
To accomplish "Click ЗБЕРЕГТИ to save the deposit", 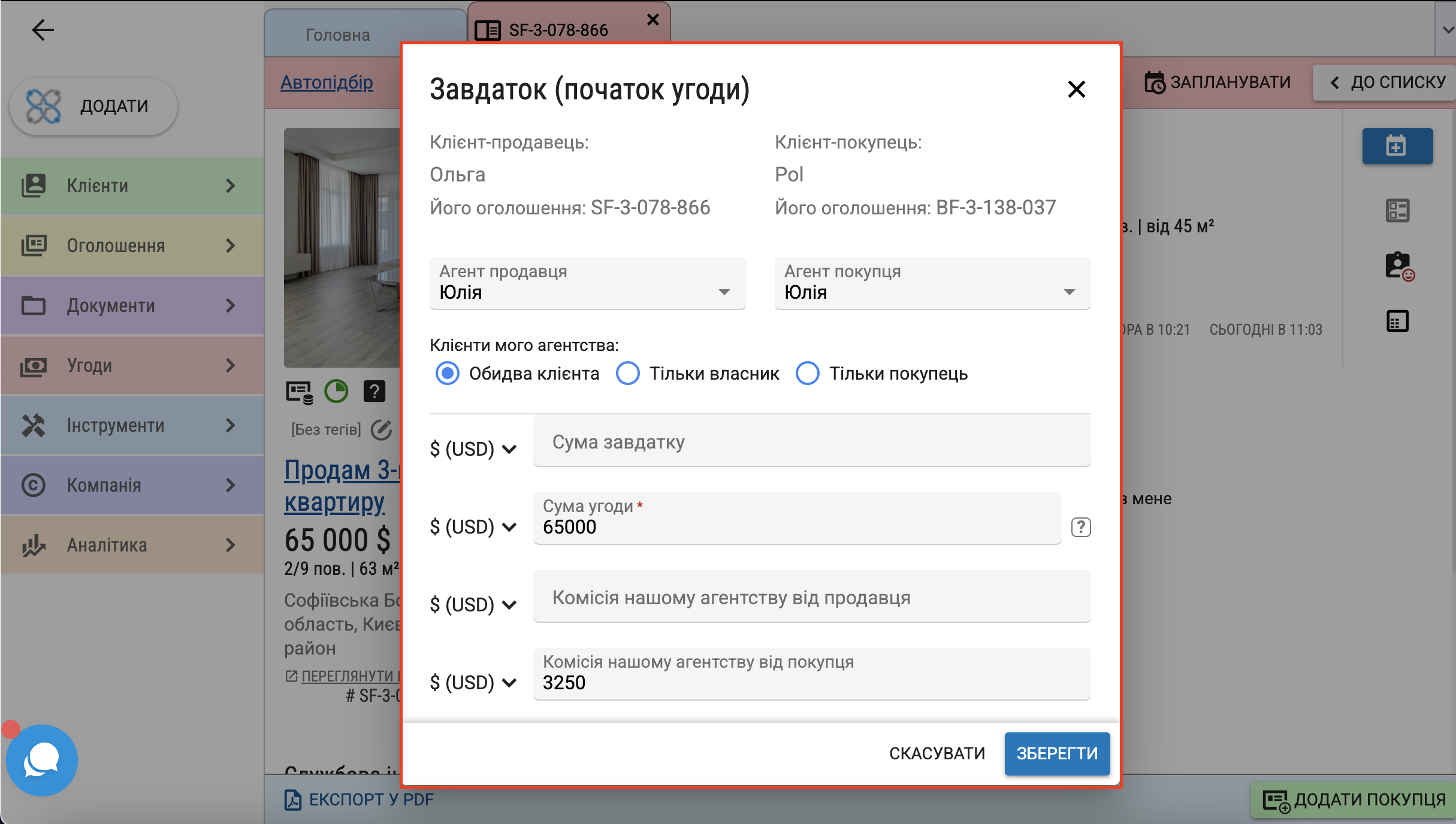I will tap(1057, 753).
